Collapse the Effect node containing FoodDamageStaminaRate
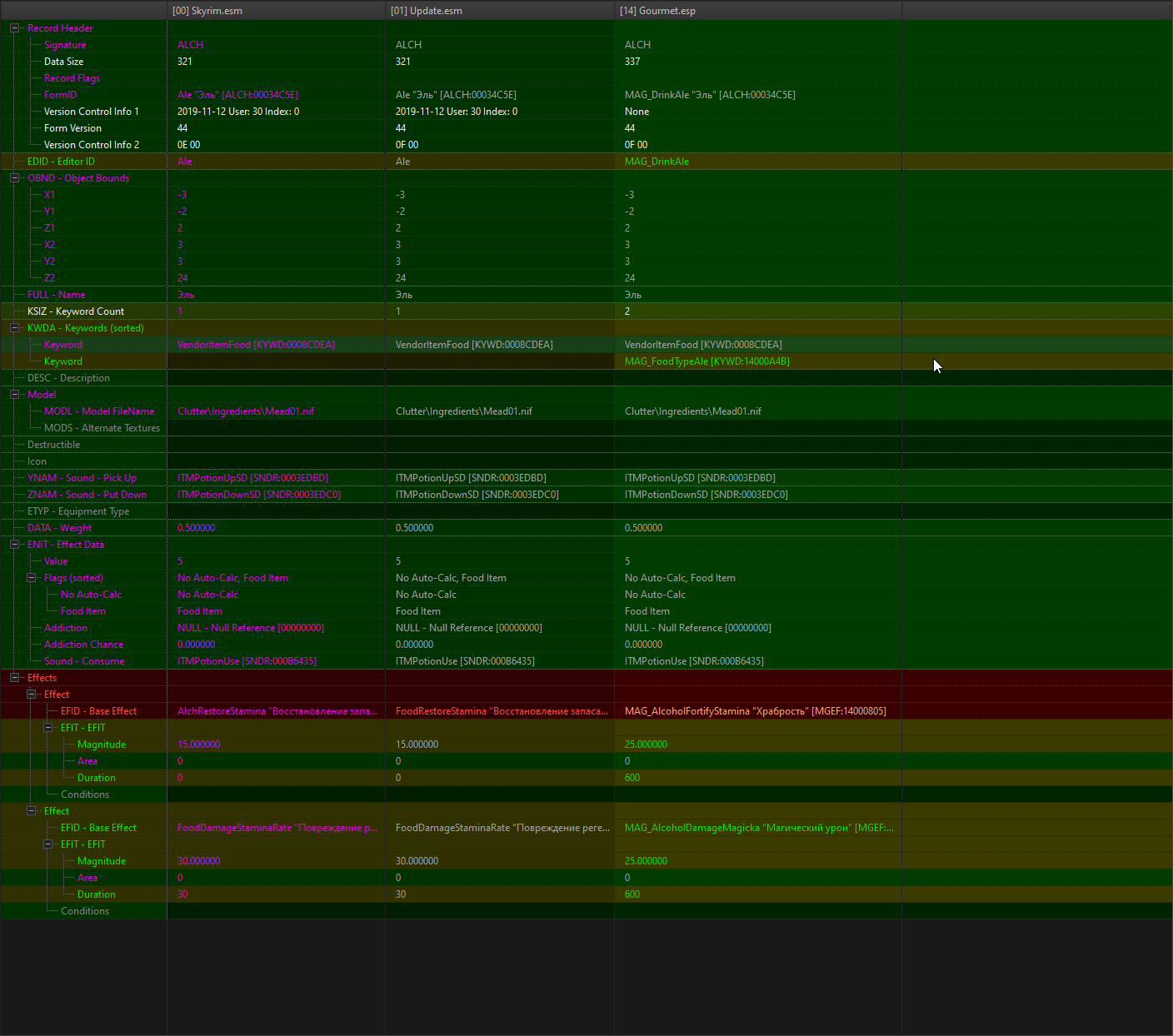The width and height of the screenshot is (1173, 1036). [x=31, y=811]
